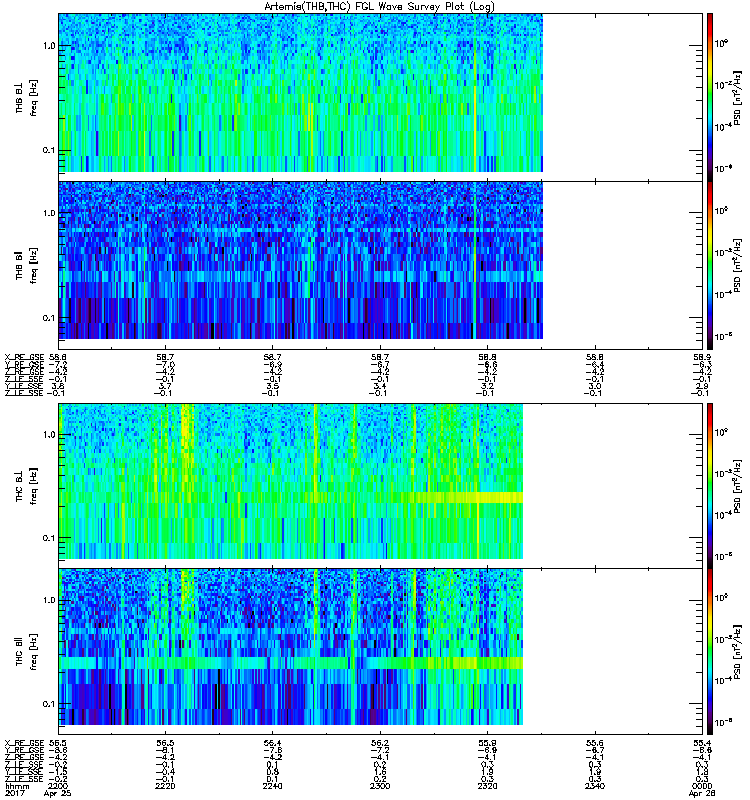Click the '58.9' X_RE_GSE value under THB panels

(702, 358)
